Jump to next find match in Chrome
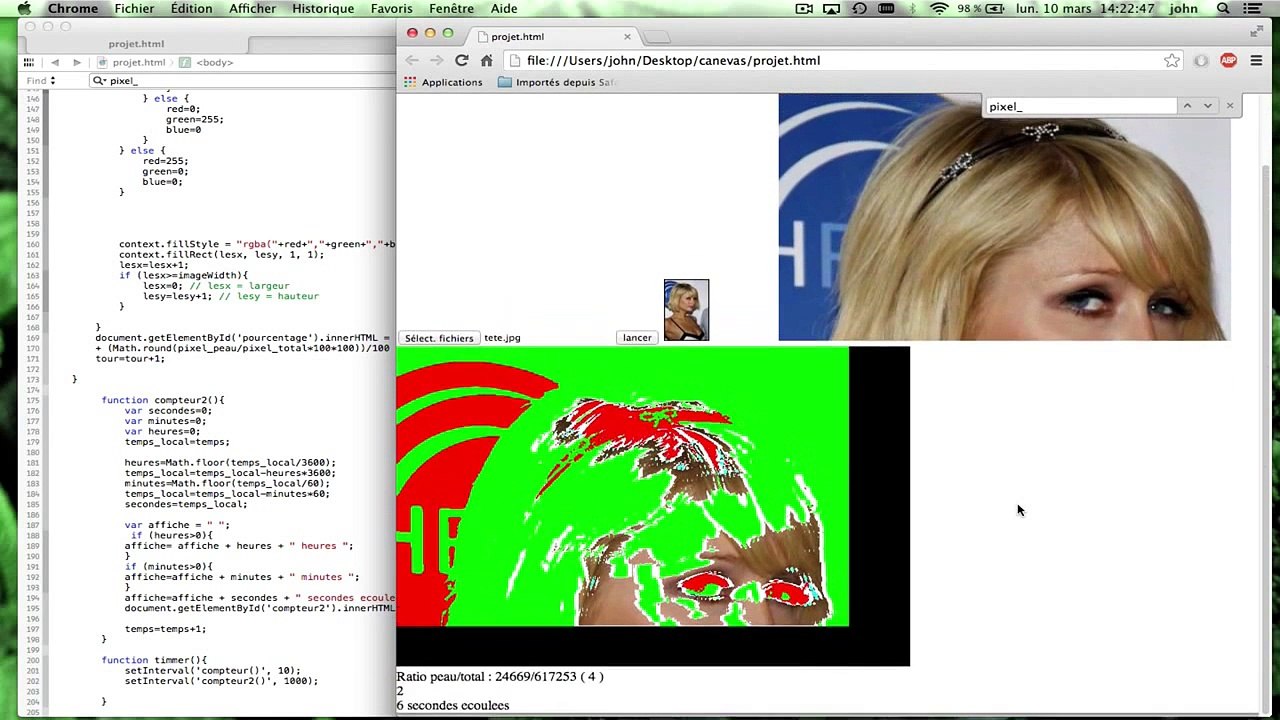This screenshot has width=1280, height=720. point(1208,106)
